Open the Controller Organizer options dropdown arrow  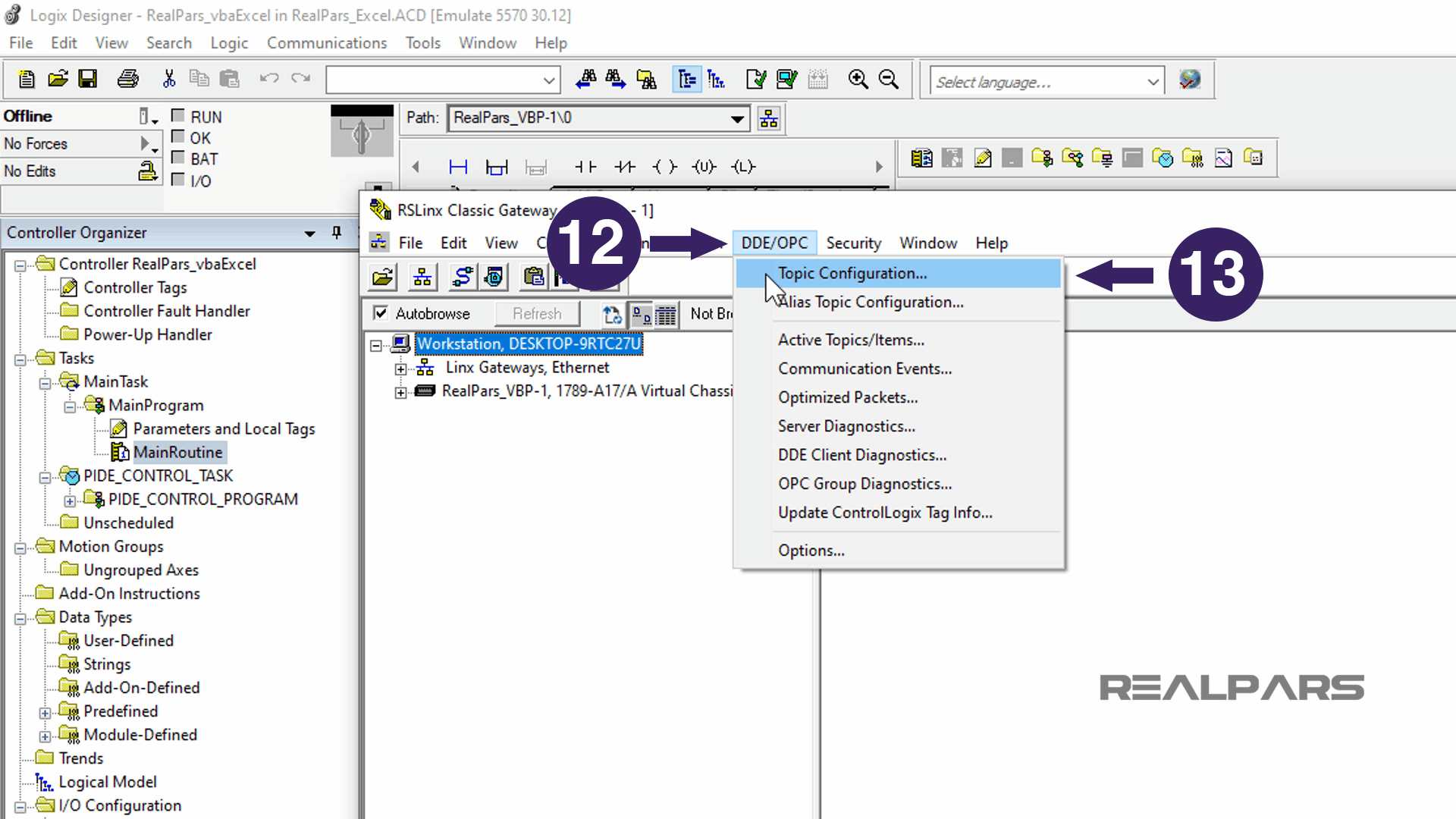(x=309, y=233)
